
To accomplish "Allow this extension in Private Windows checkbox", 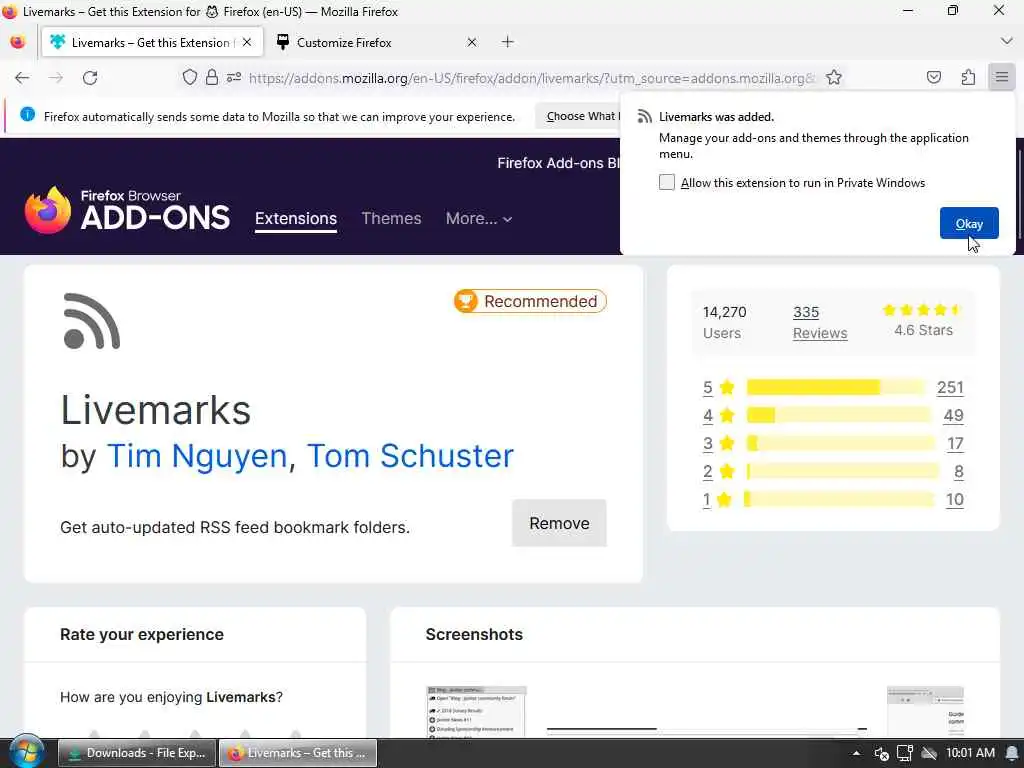I will 666,182.
